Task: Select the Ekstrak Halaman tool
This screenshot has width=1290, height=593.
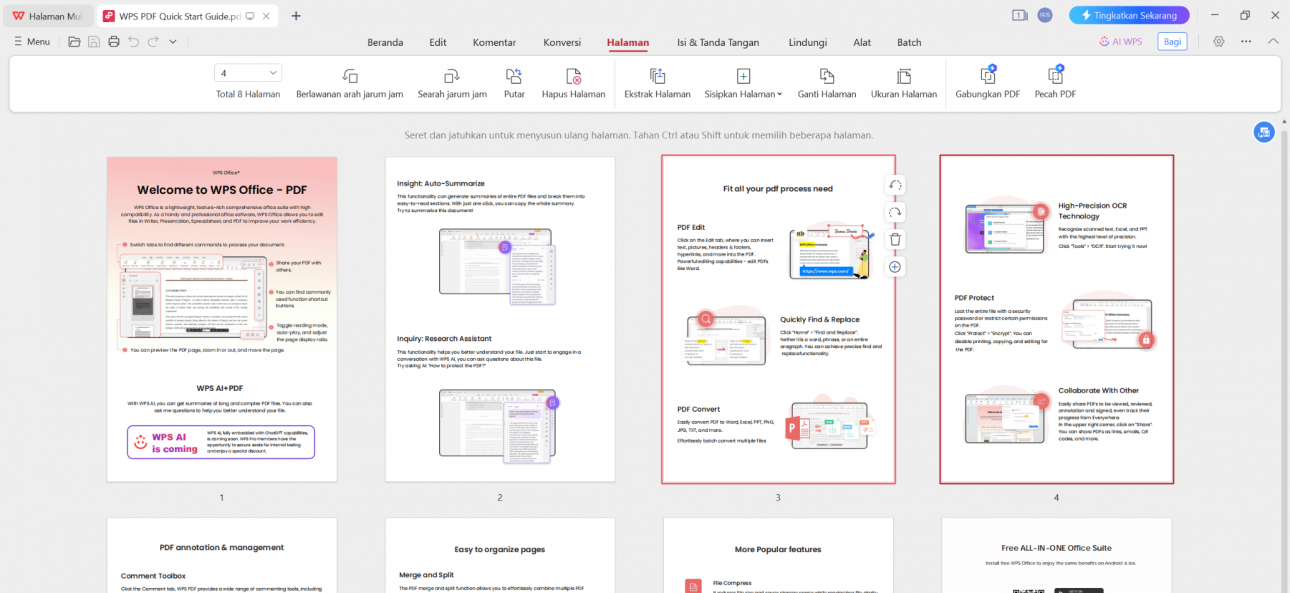Action: 657,80
